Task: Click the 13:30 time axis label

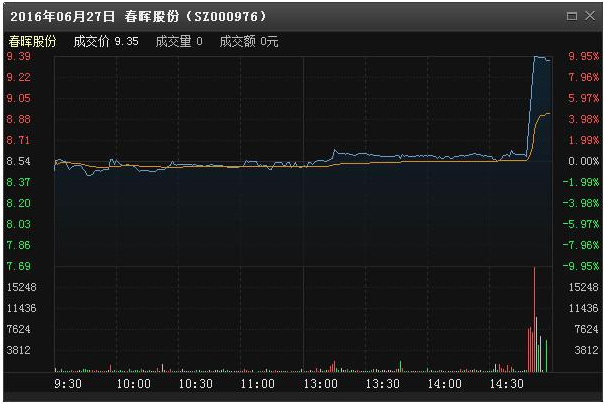Action: click(383, 384)
